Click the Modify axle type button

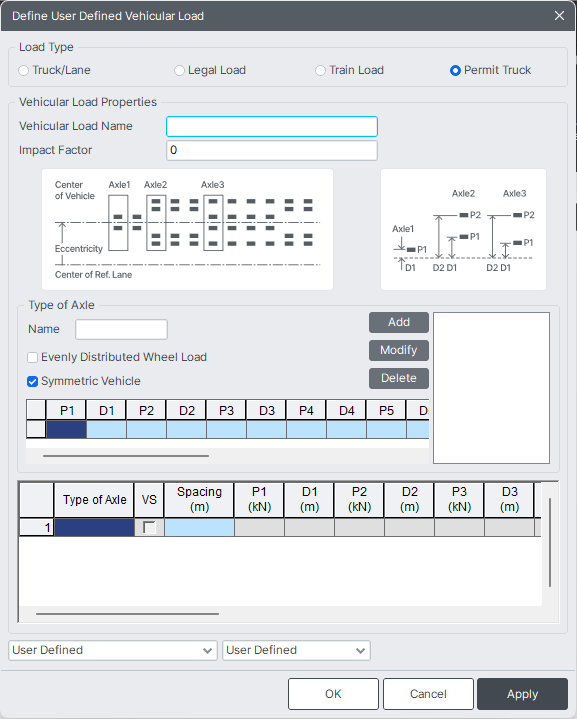399,350
